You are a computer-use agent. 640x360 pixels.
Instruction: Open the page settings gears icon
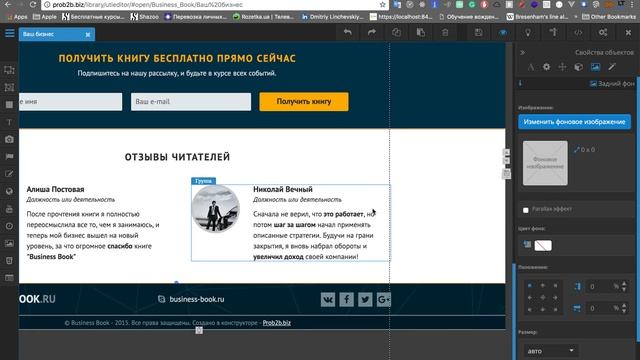(603, 33)
